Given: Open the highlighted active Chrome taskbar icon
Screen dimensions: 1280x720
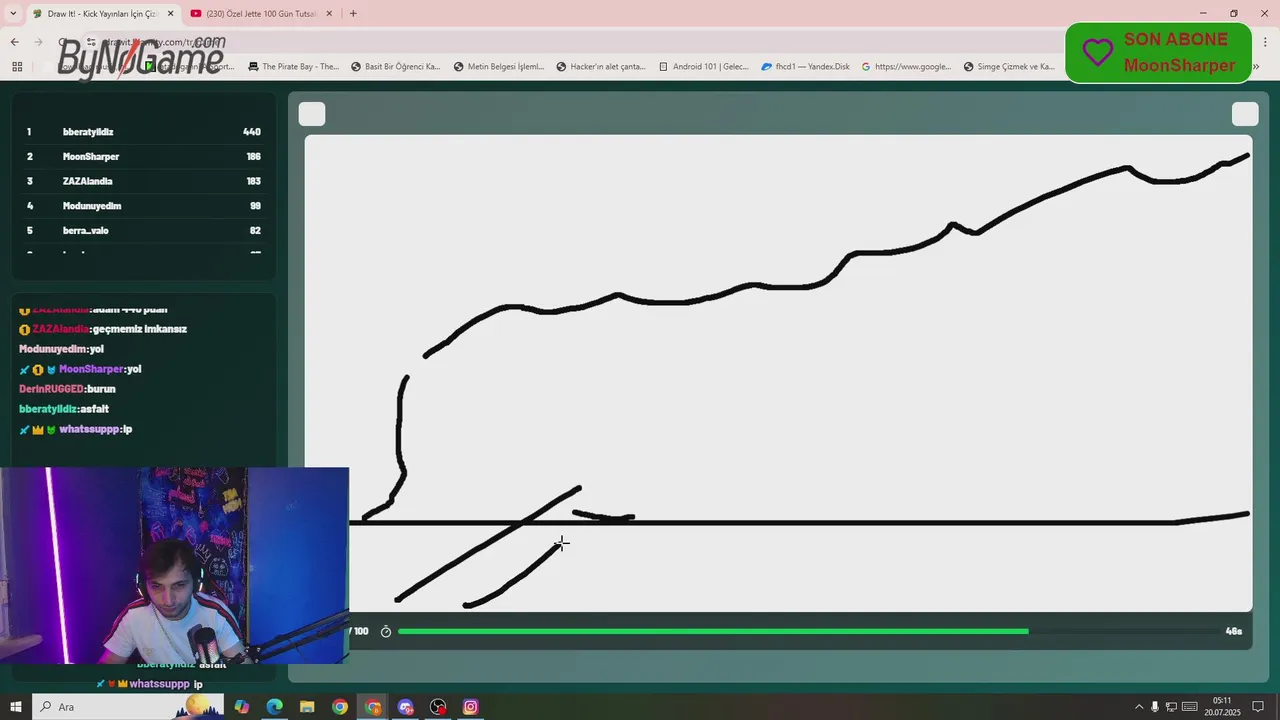Looking at the screenshot, I should click(x=373, y=707).
